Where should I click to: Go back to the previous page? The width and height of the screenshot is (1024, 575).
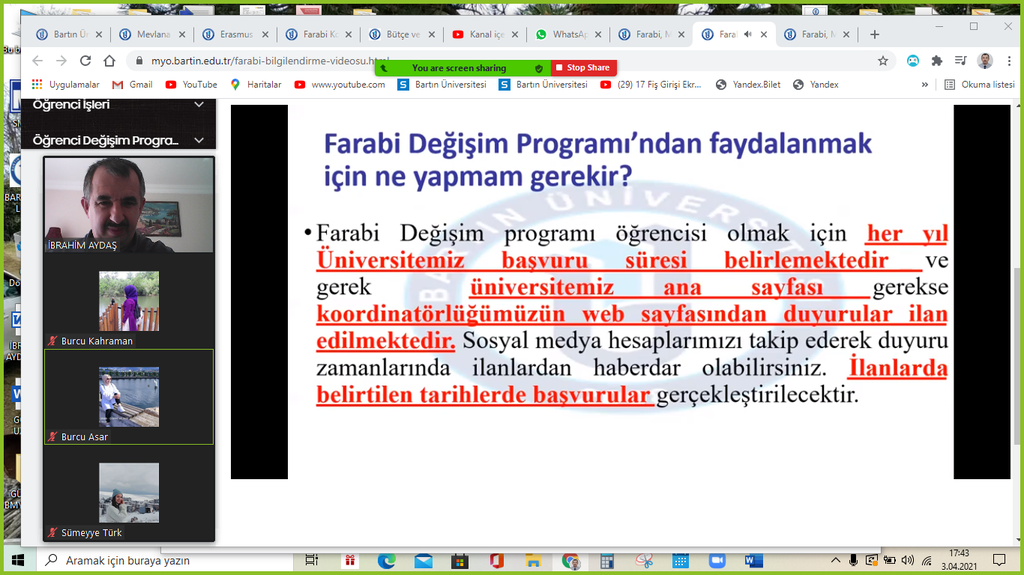coord(37,61)
